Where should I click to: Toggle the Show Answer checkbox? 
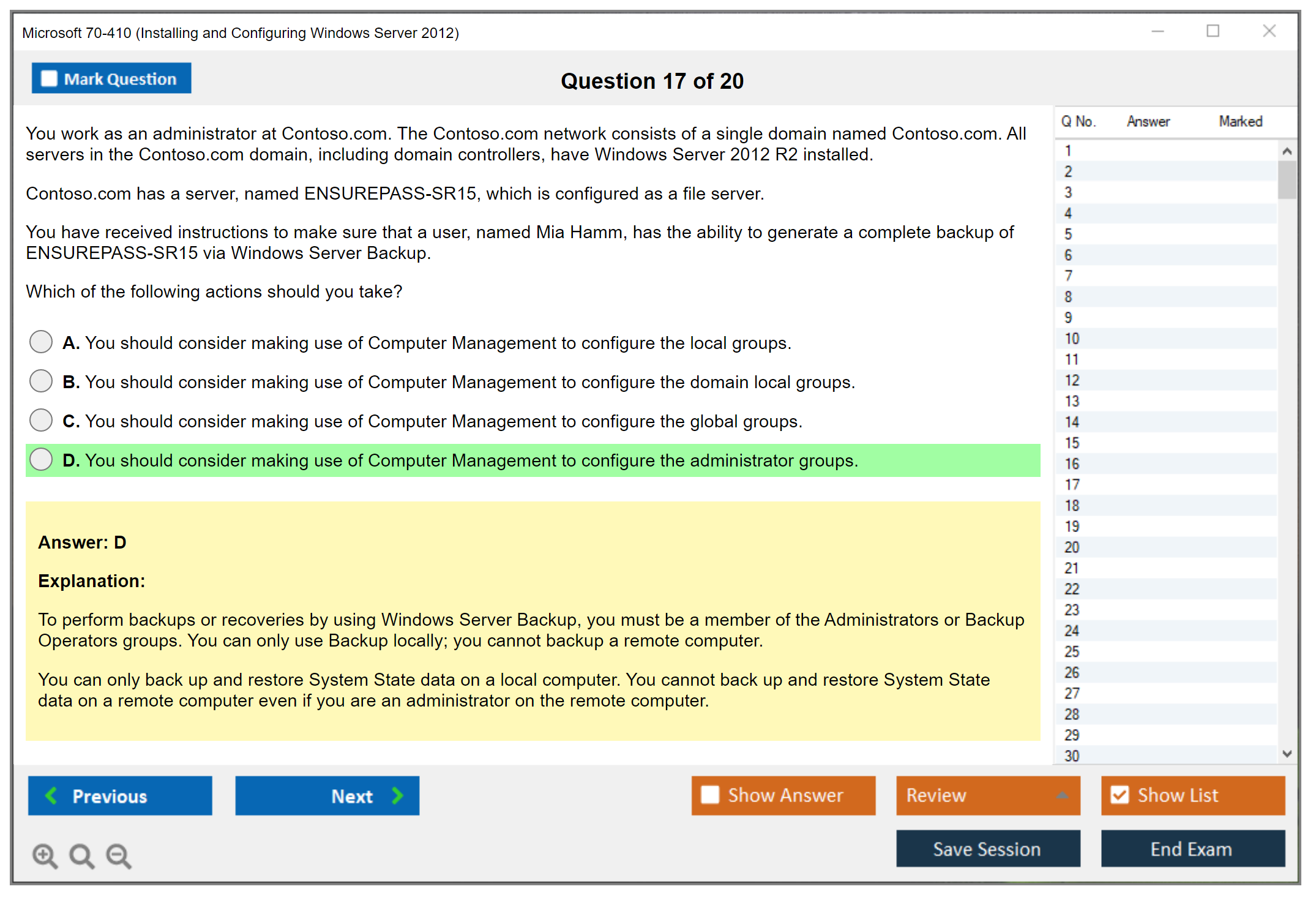(x=710, y=795)
